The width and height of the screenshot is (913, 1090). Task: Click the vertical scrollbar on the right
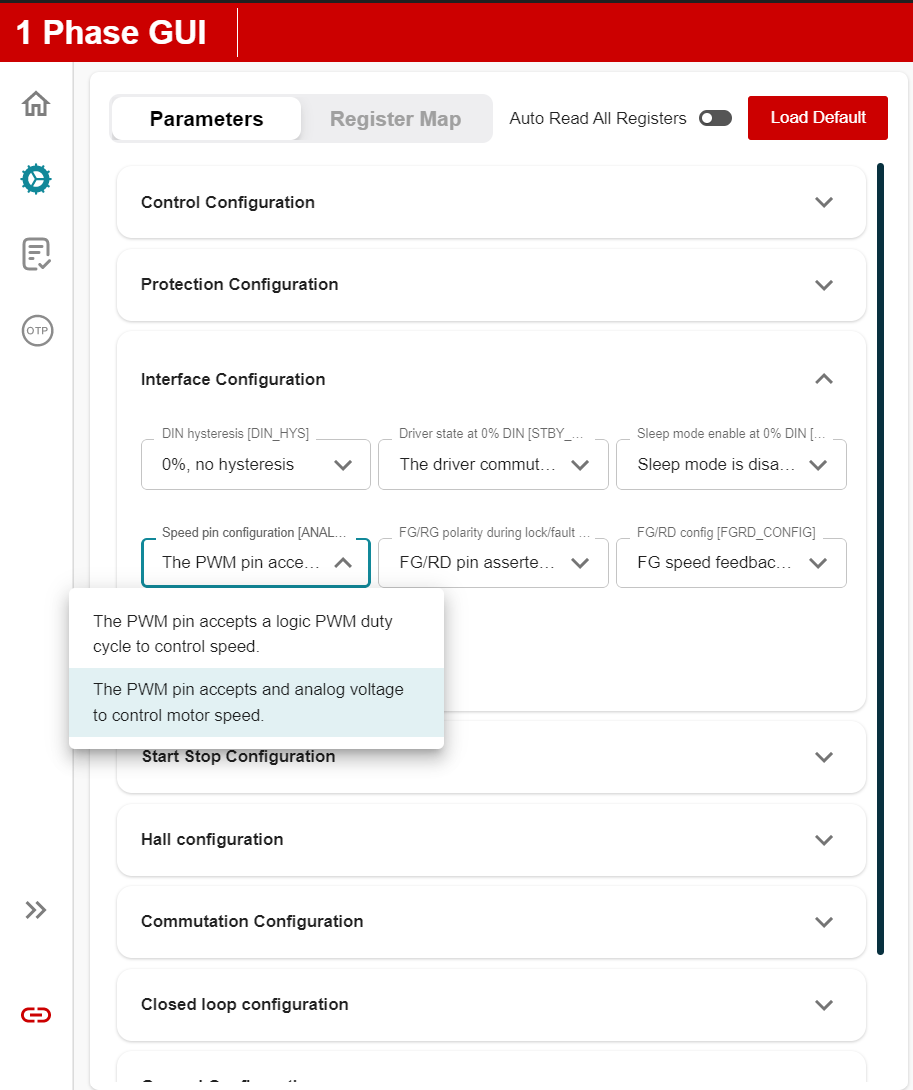coord(880,558)
